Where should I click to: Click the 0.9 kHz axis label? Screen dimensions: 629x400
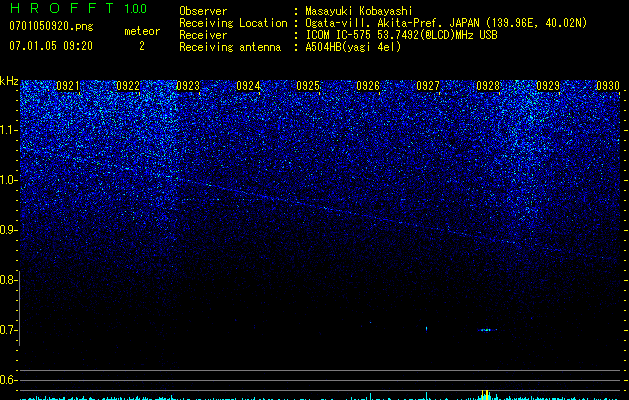coord(8,230)
